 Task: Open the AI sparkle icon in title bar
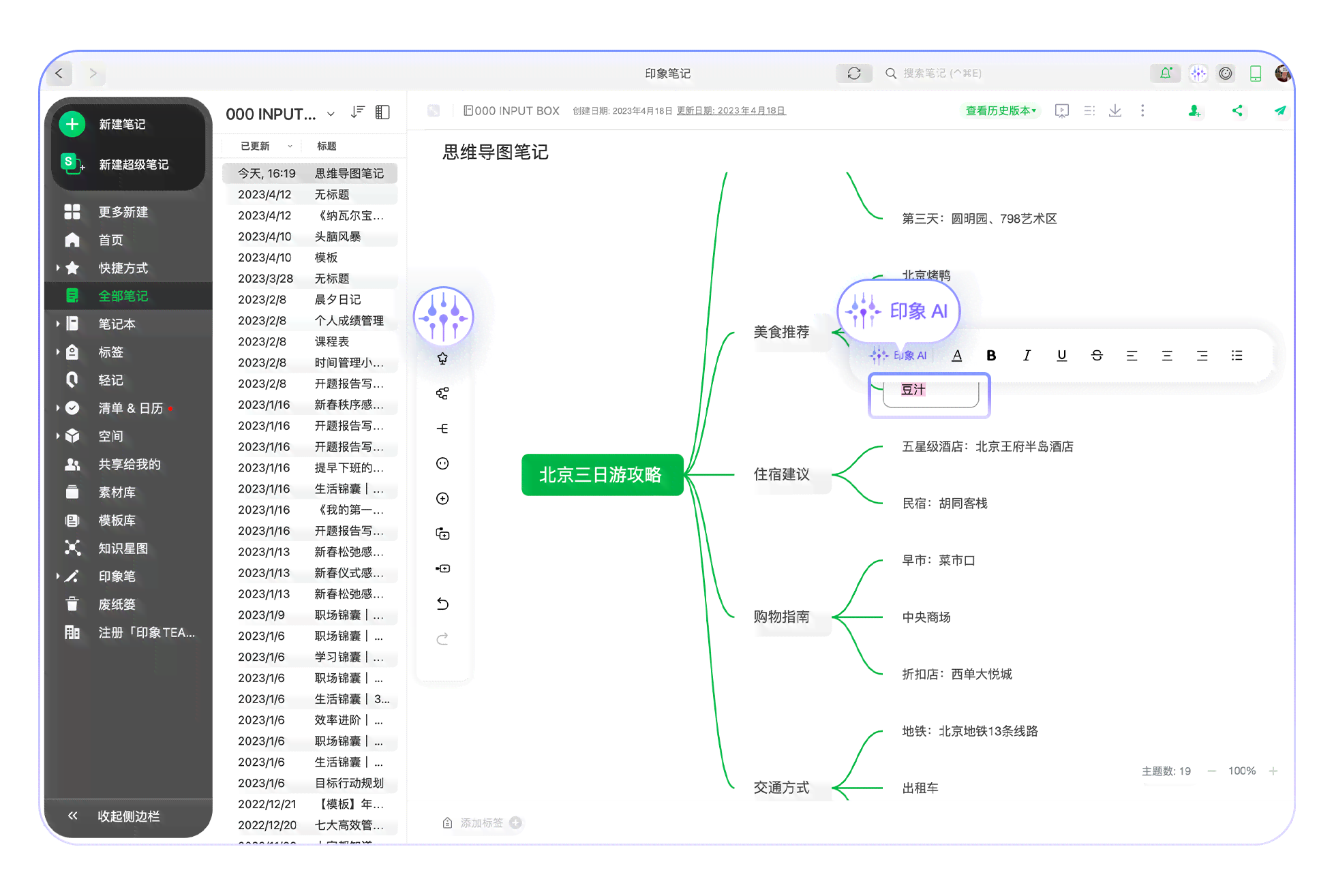[1198, 73]
